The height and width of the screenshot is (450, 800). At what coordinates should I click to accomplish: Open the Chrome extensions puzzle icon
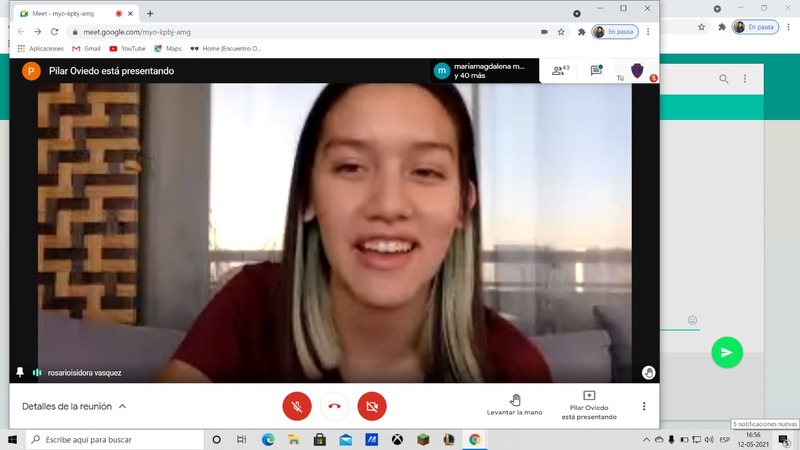point(581,32)
